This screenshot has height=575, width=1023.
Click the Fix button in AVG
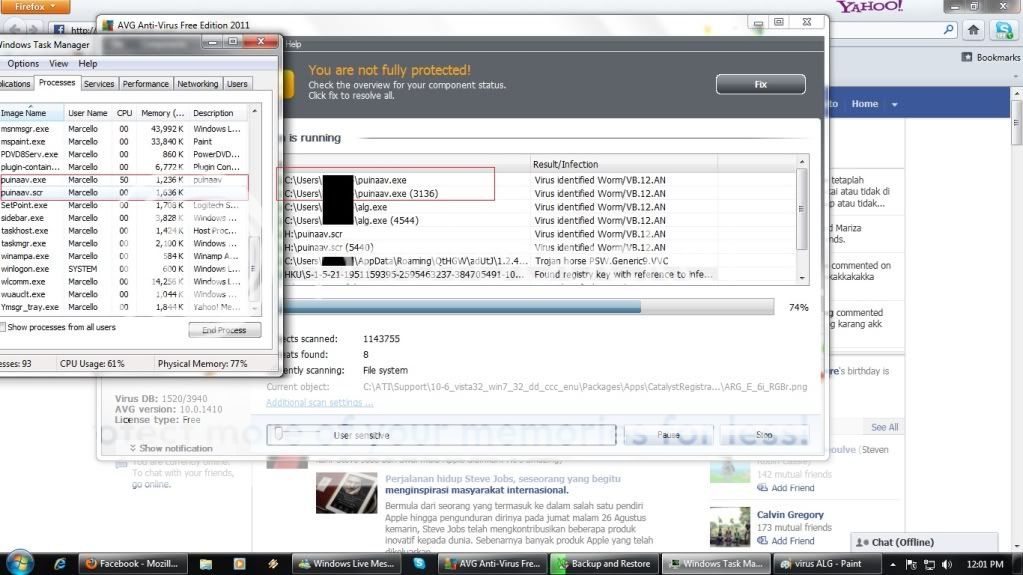tap(760, 84)
